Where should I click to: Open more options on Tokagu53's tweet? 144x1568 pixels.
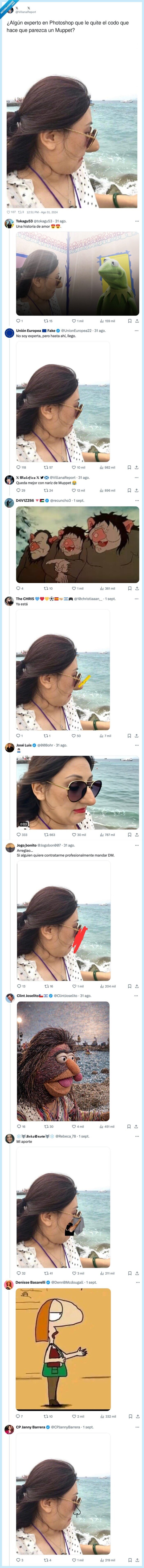pos(137,221)
